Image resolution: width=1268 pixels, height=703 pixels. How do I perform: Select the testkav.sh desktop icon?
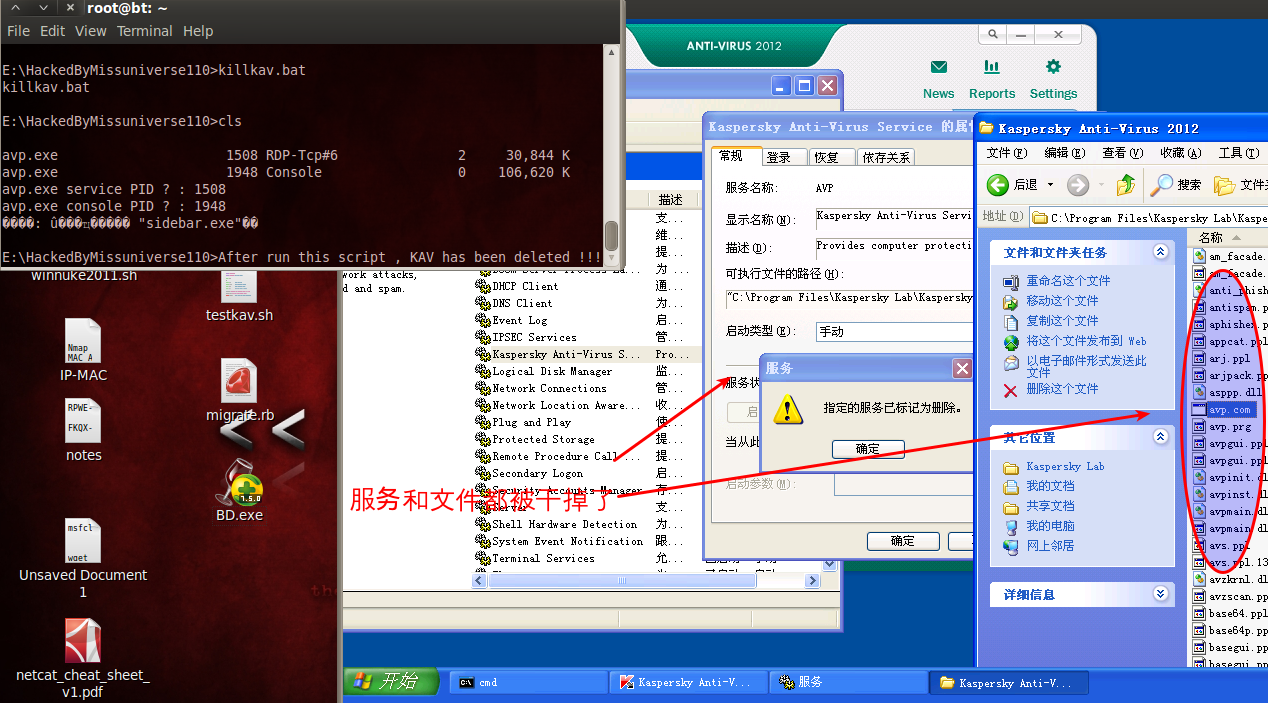click(240, 297)
